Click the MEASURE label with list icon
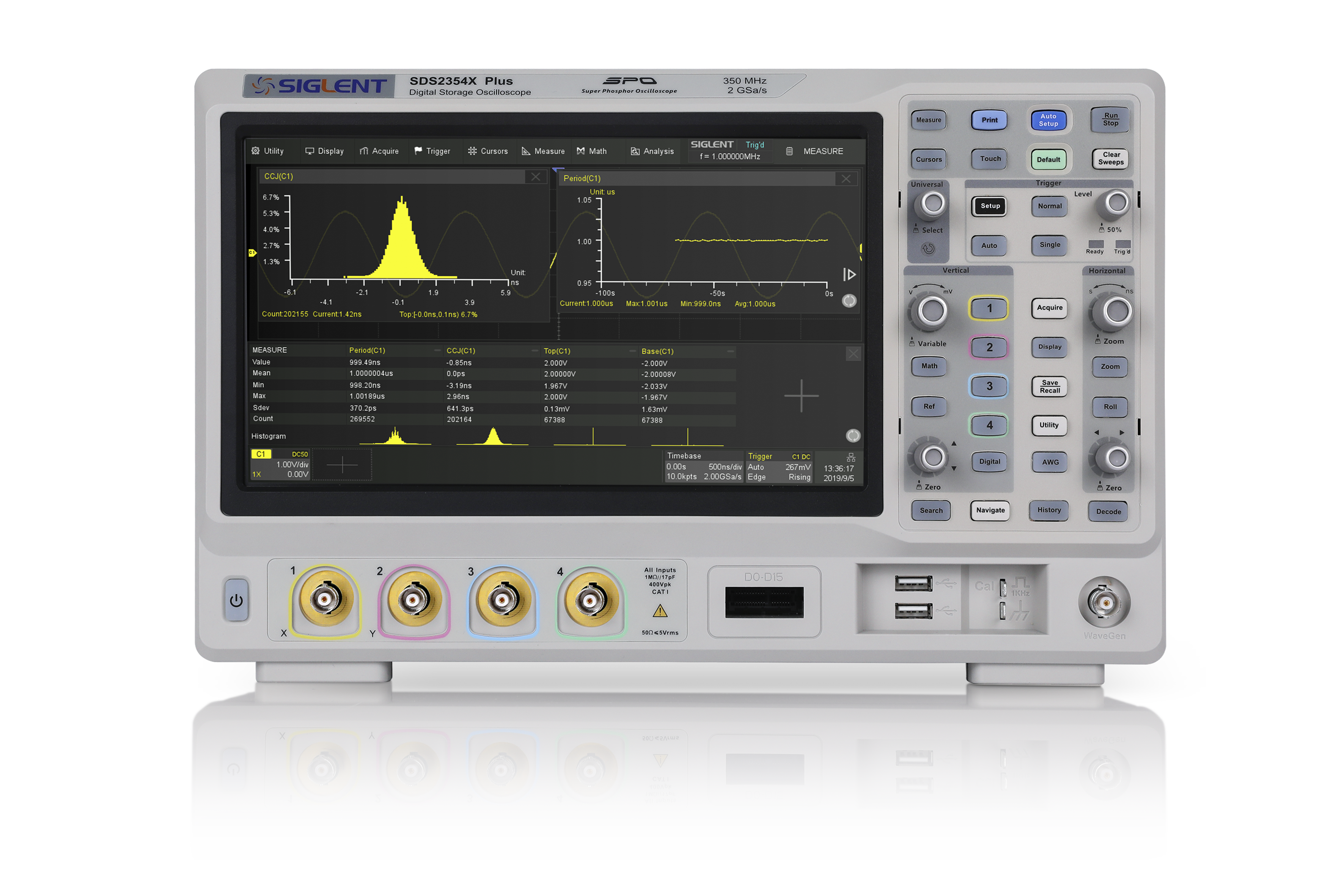1344x896 pixels. (x=815, y=151)
